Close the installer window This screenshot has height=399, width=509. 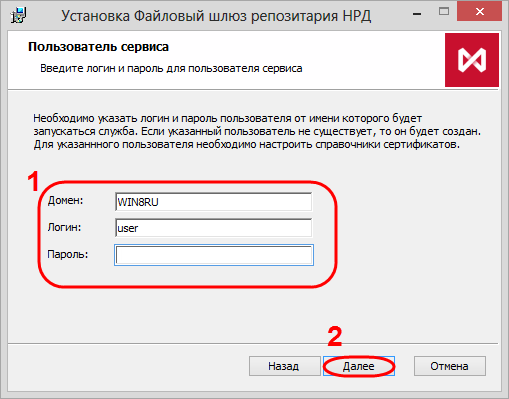click(x=479, y=12)
